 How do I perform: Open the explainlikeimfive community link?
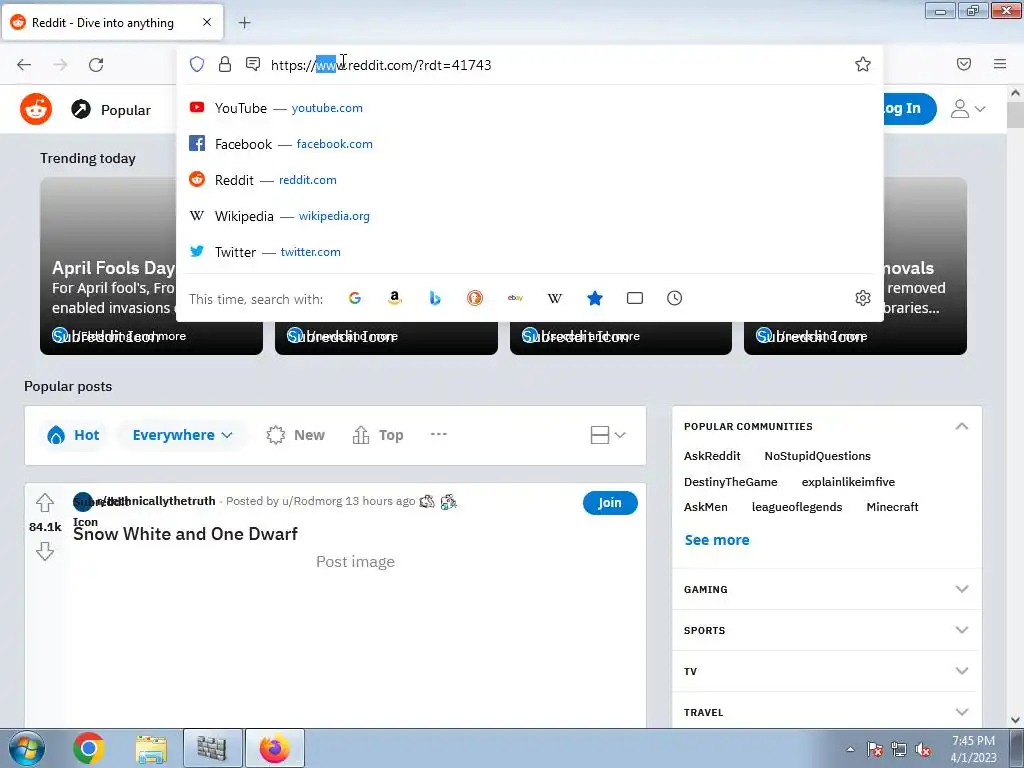click(x=848, y=482)
